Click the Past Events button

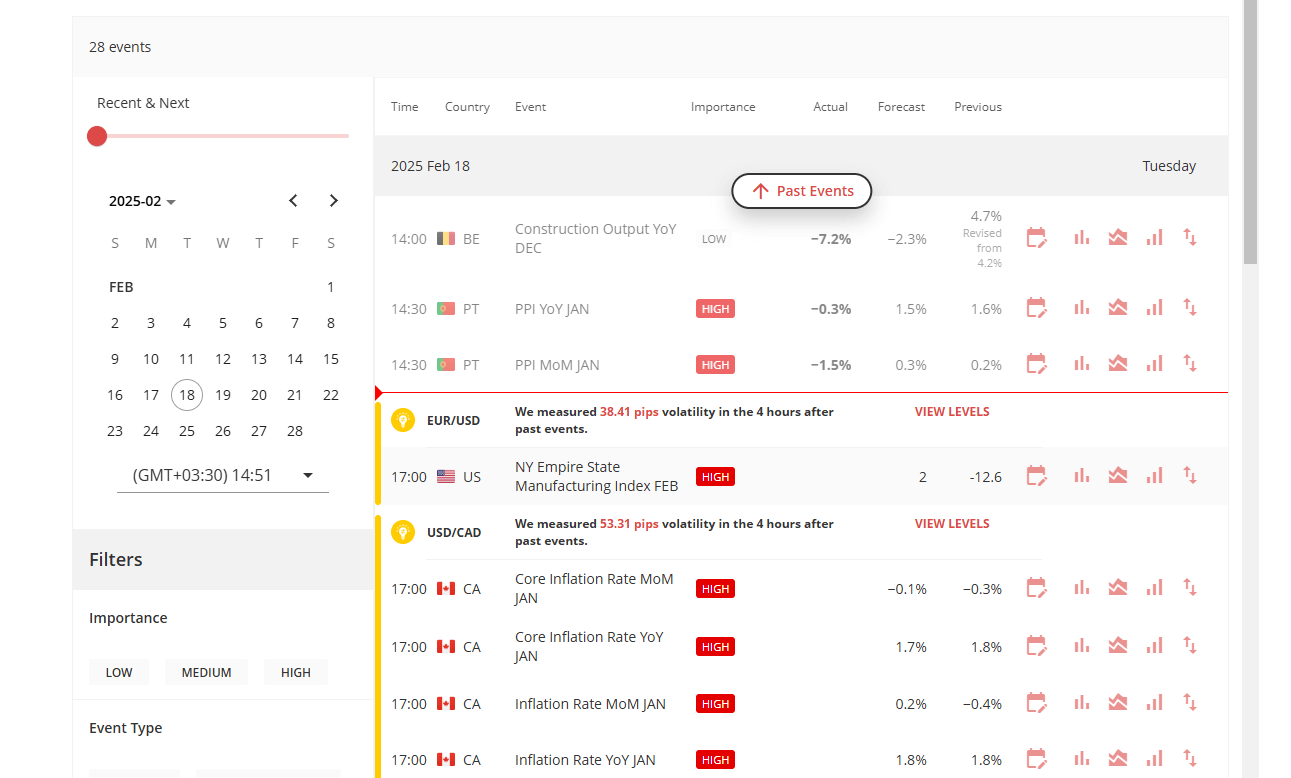click(x=801, y=191)
